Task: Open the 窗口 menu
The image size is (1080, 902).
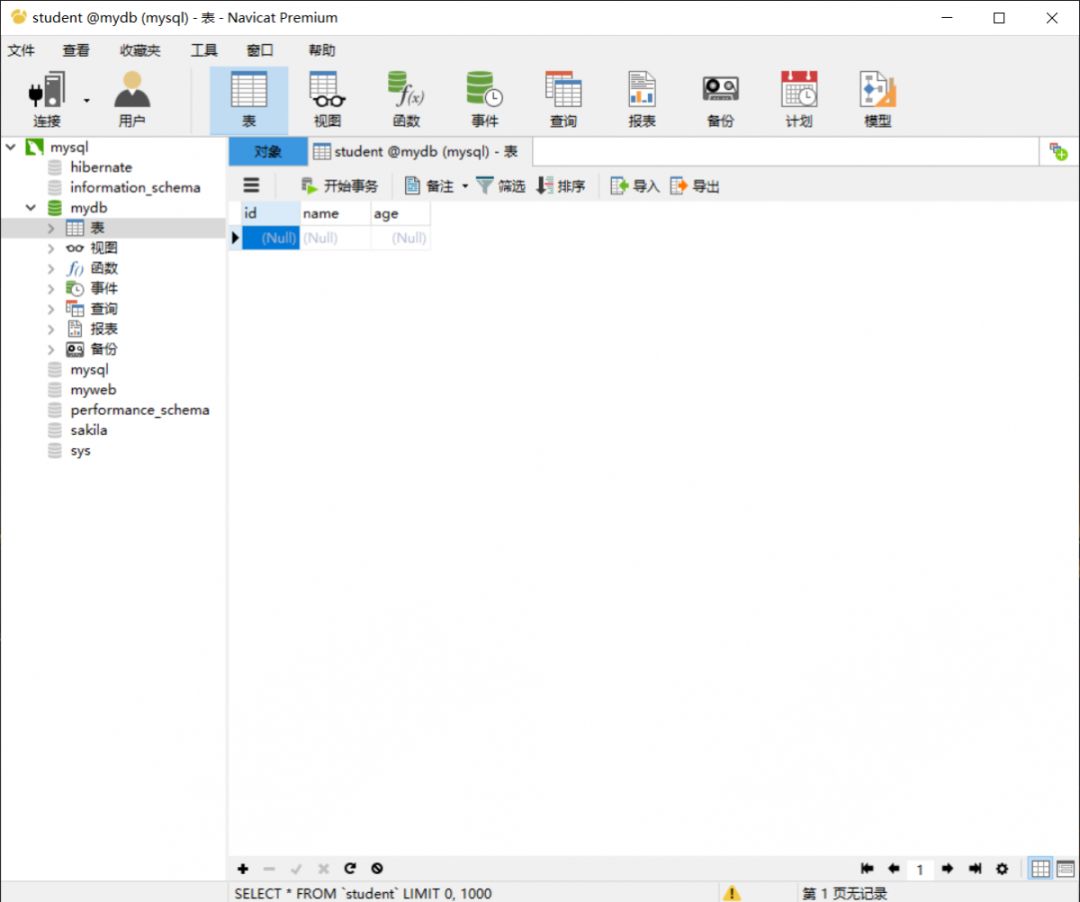Action: pos(260,50)
